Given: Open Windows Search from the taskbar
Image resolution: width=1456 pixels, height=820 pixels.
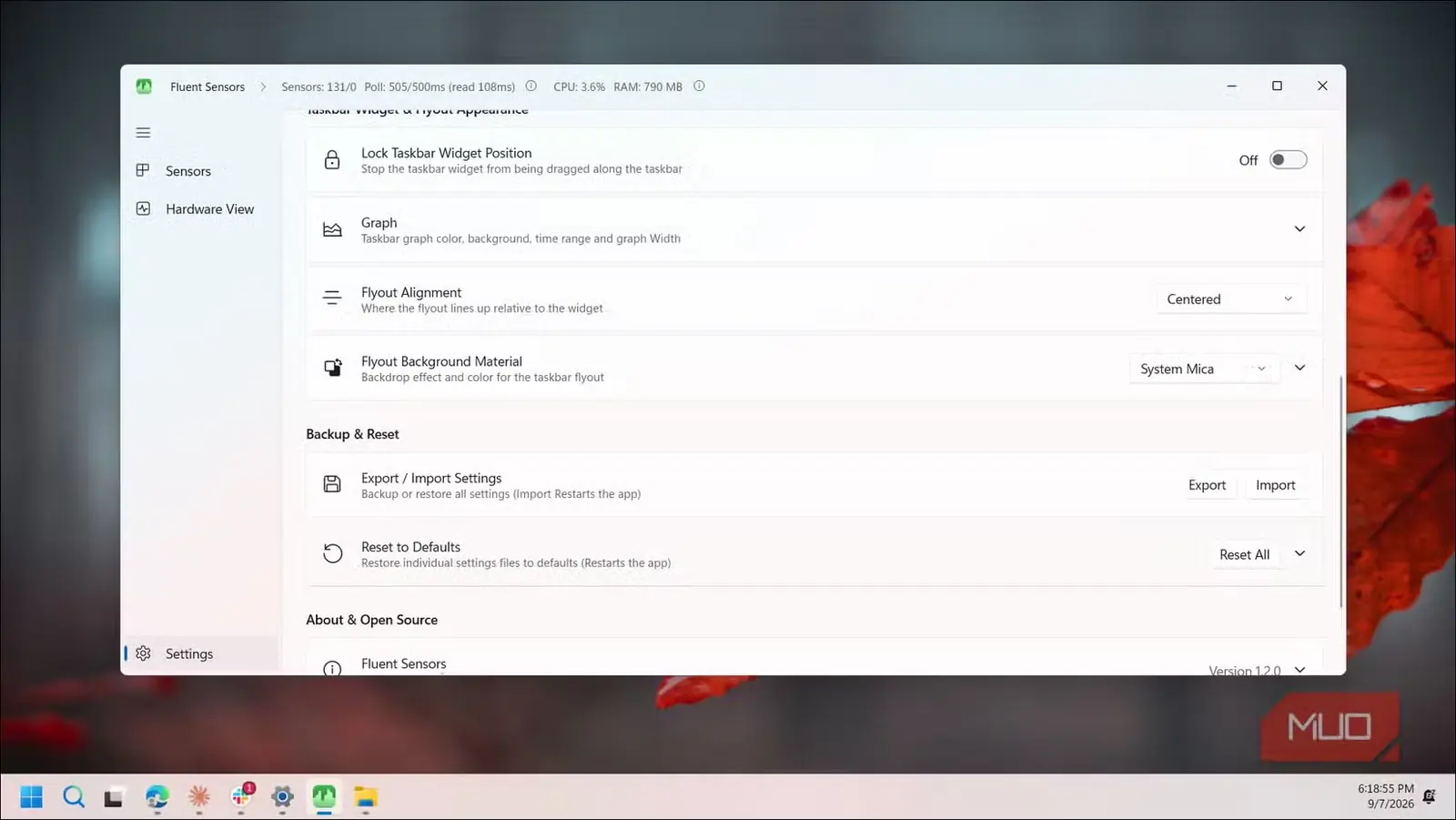Looking at the screenshot, I should tap(74, 797).
